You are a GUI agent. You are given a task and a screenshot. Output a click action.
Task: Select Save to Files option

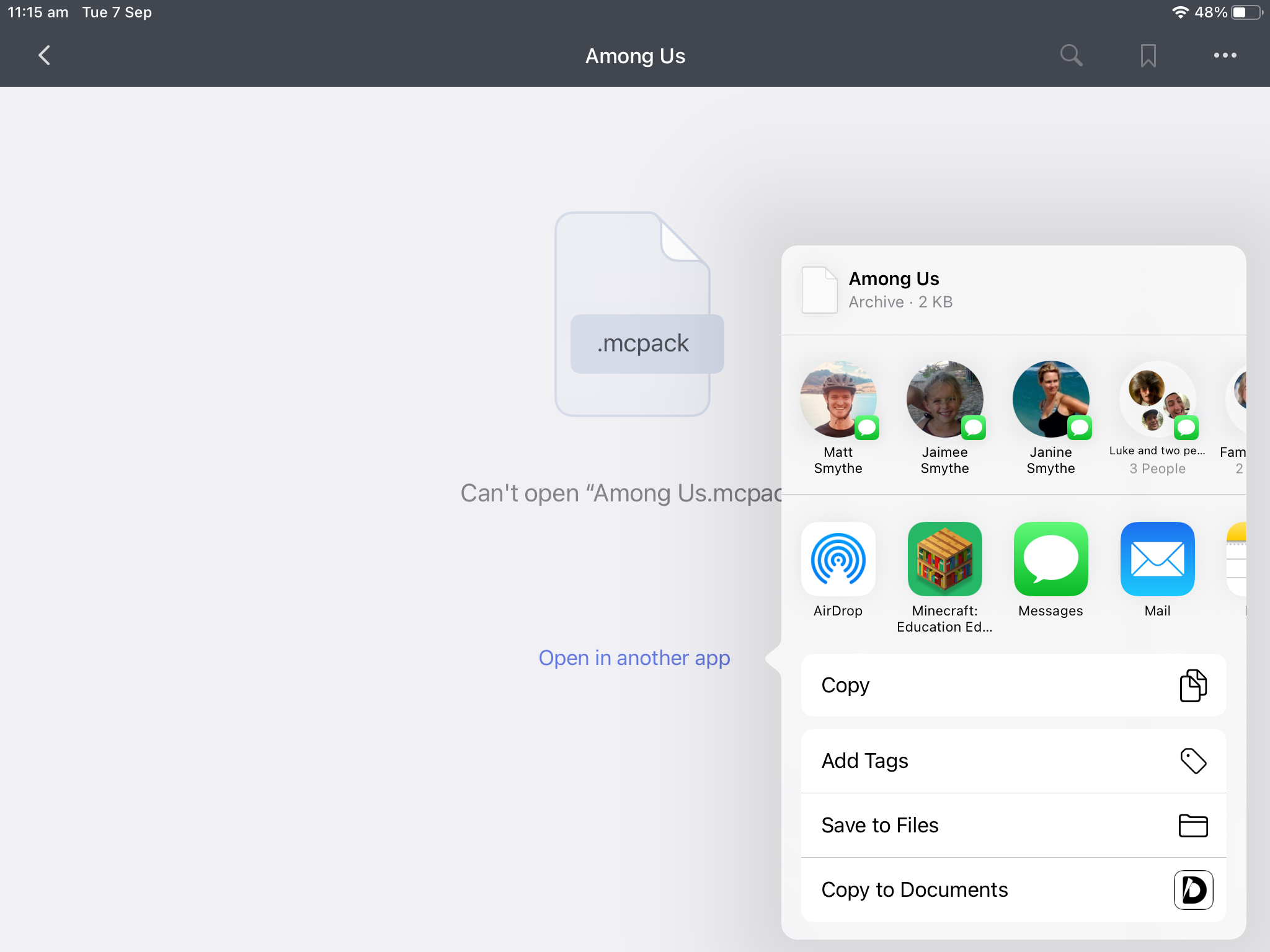[1013, 825]
